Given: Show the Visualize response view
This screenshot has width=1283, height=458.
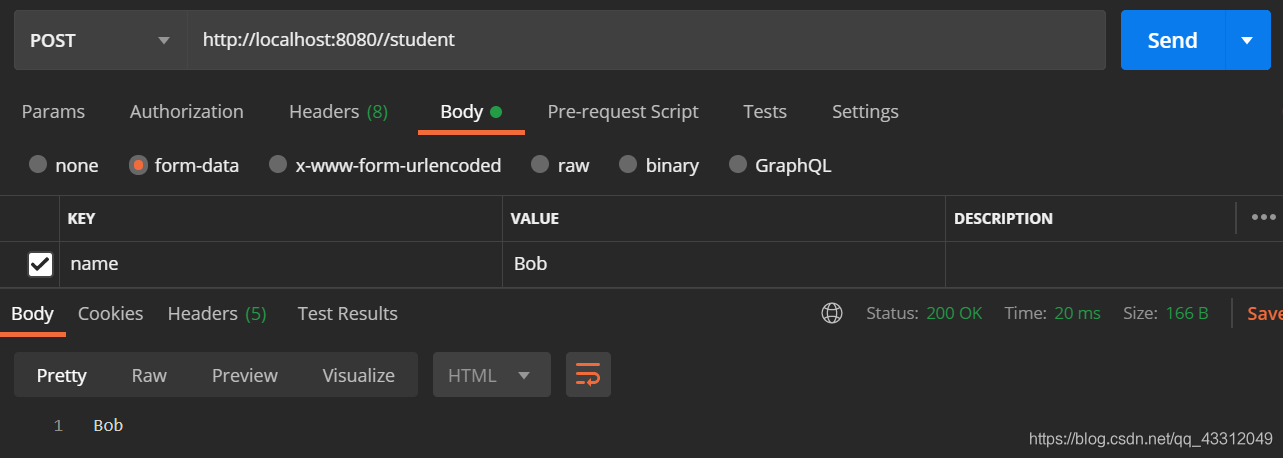Looking at the screenshot, I should coord(358,375).
